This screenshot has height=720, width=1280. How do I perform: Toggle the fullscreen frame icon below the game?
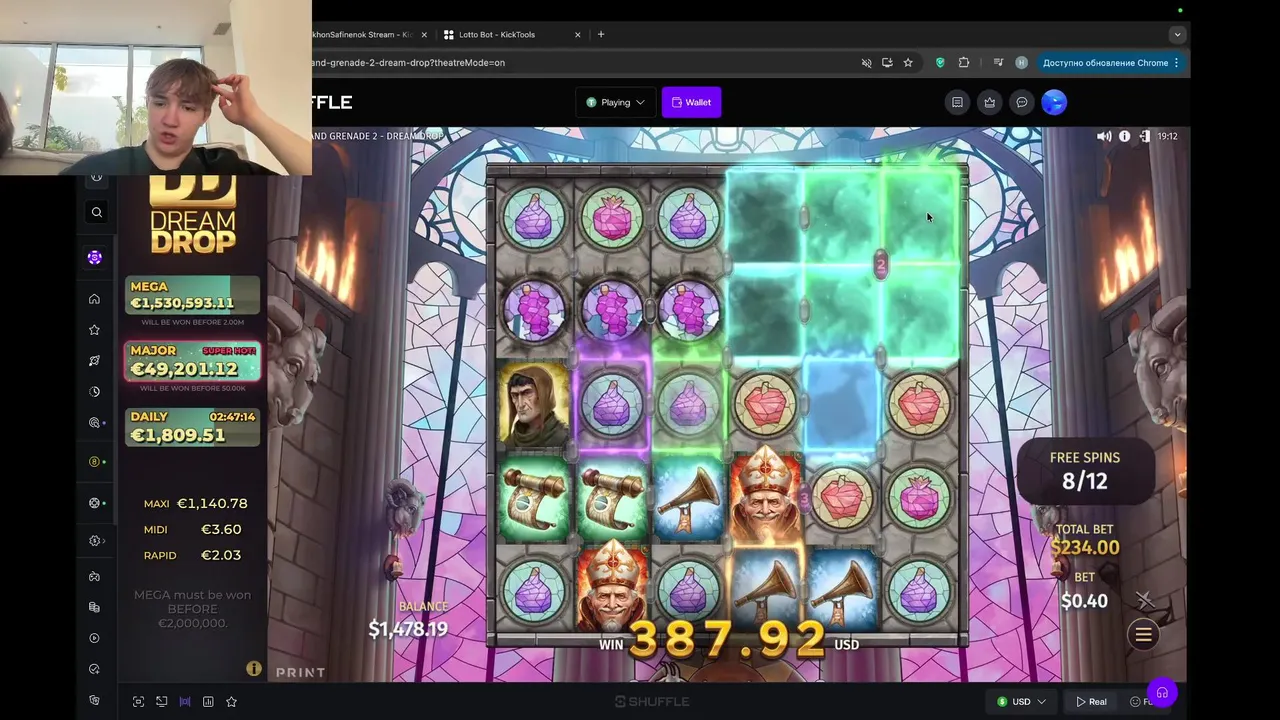click(x=138, y=702)
